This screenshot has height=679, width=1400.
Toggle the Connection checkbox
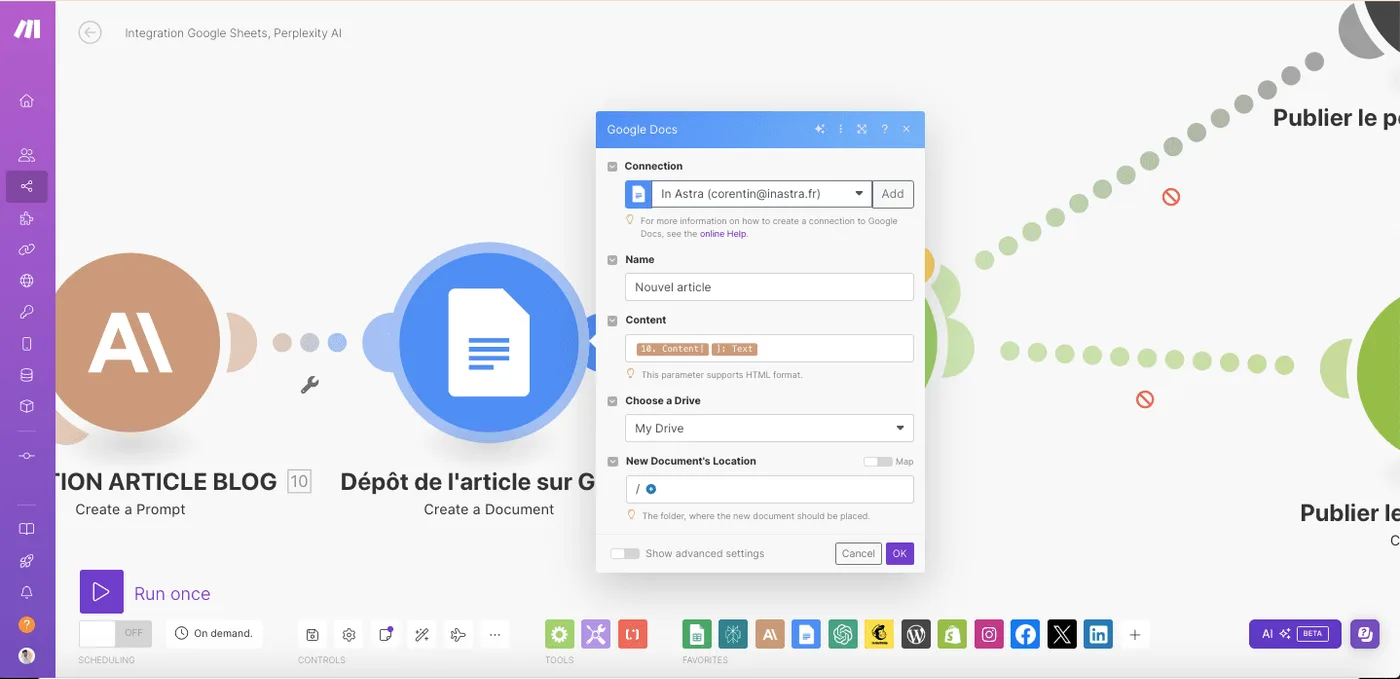coord(613,166)
